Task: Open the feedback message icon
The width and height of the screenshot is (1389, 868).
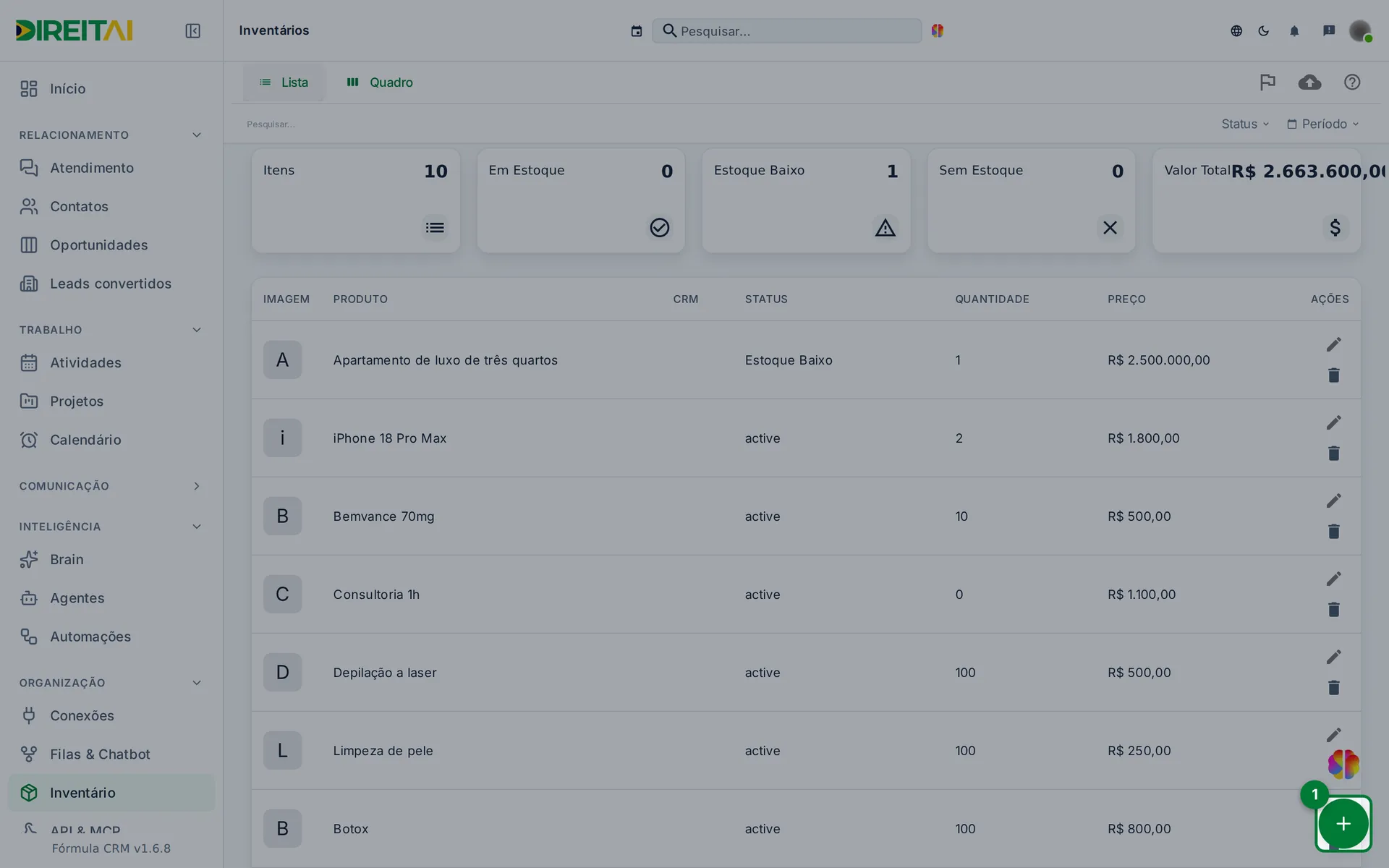Action: point(1329,31)
